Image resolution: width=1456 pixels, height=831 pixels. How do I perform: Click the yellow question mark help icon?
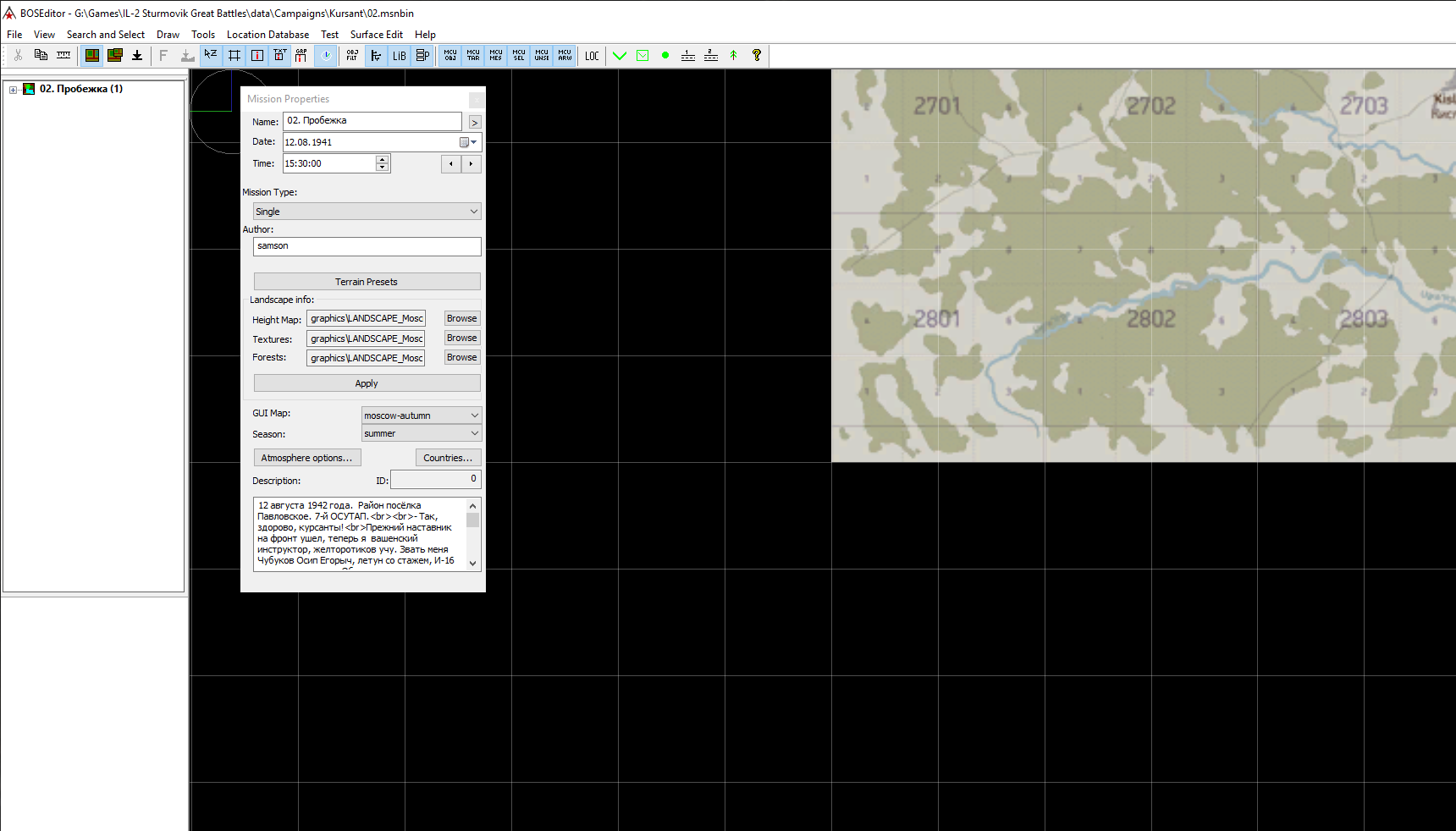[757, 56]
